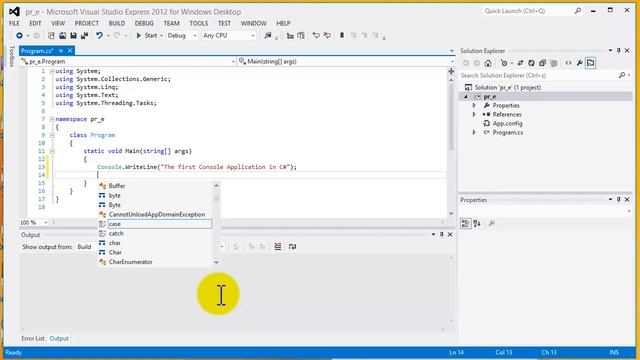Collapse the Main method outlining region
Image resolution: width=640 pixels, height=360 pixels.
click(x=52, y=151)
